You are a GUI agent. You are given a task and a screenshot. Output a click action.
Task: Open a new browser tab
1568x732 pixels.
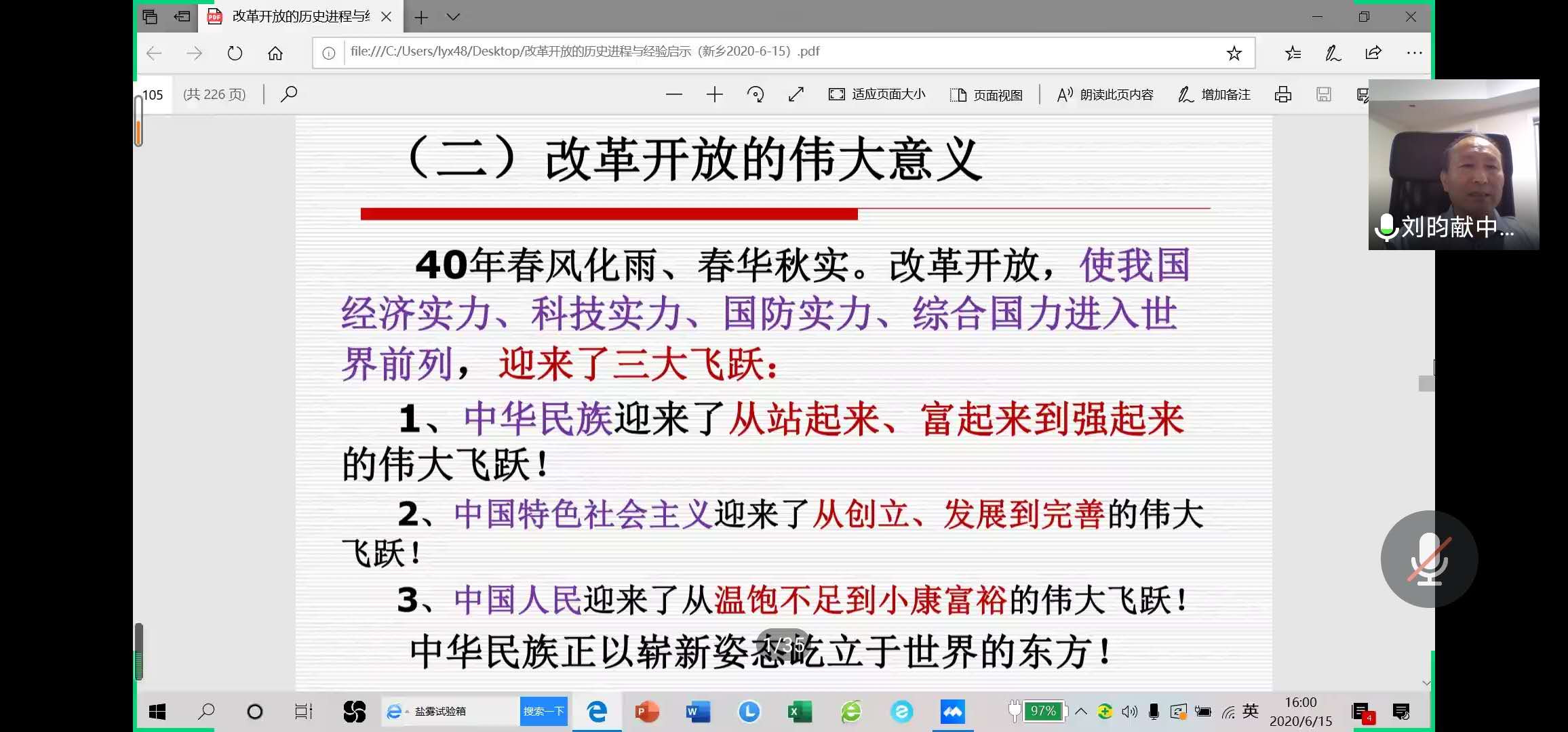click(421, 17)
